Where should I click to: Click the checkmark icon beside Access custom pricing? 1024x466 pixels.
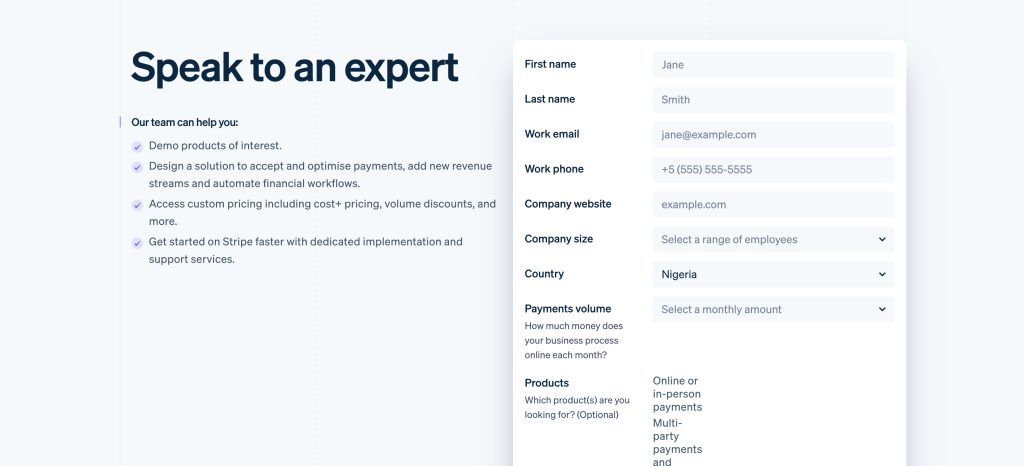137,205
